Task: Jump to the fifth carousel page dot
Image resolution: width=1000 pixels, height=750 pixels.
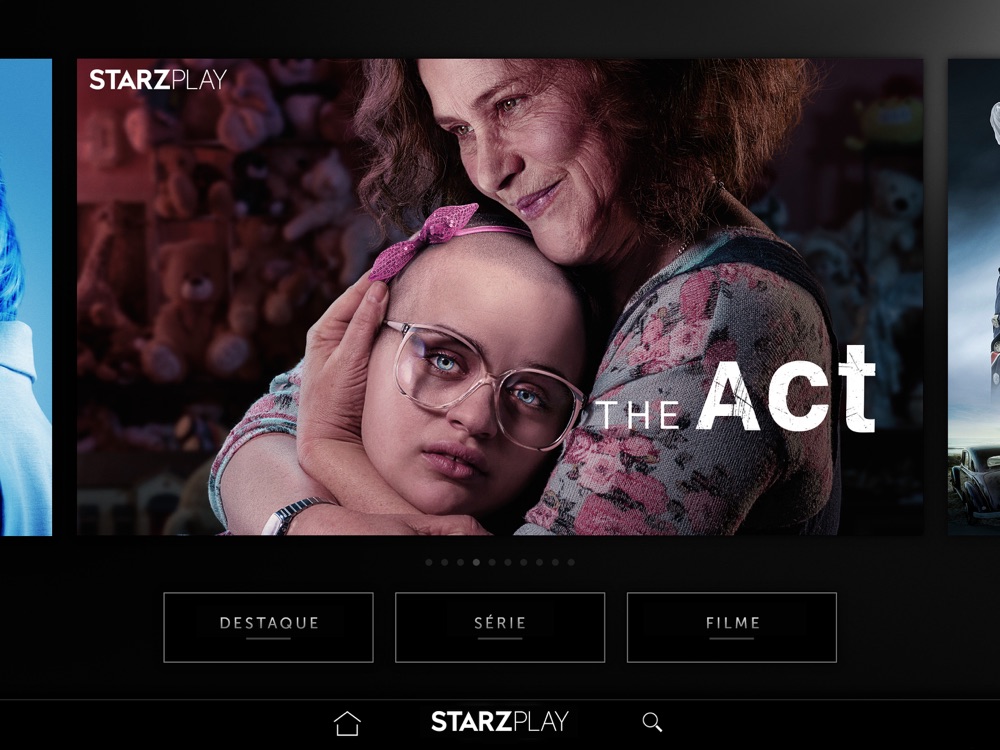Action: tap(492, 562)
